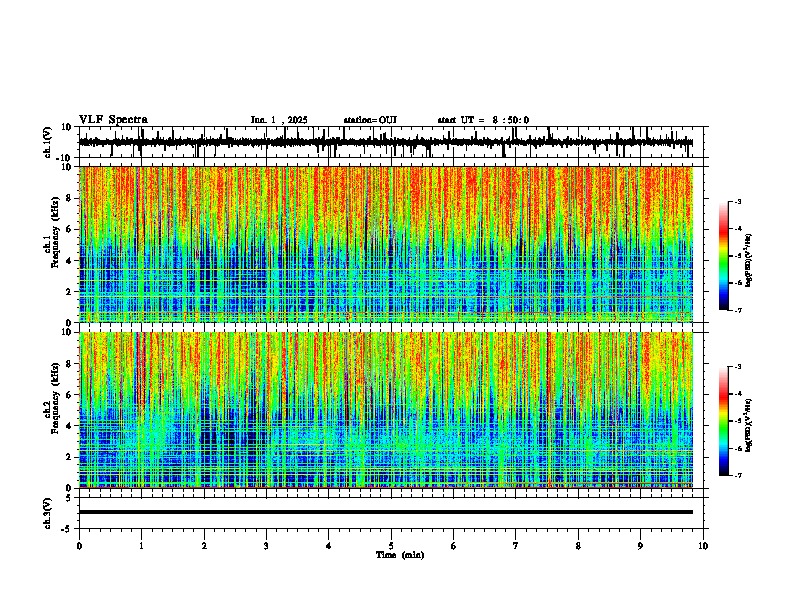Click the "-3" label on the ch.1 color bar
The width and height of the screenshot is (792, 612).
point(737,202)
